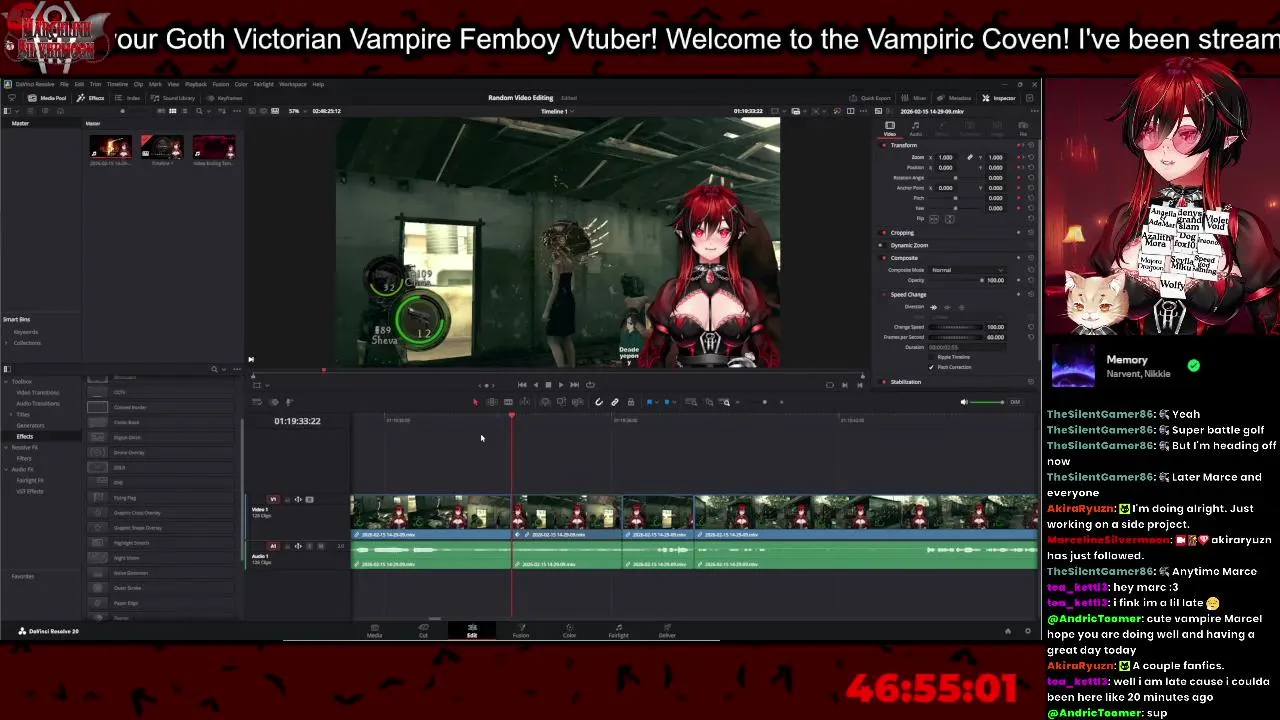Lock the Video 1 track
This screenshot has width=1280, height=720.
click(x=287, y=500)
